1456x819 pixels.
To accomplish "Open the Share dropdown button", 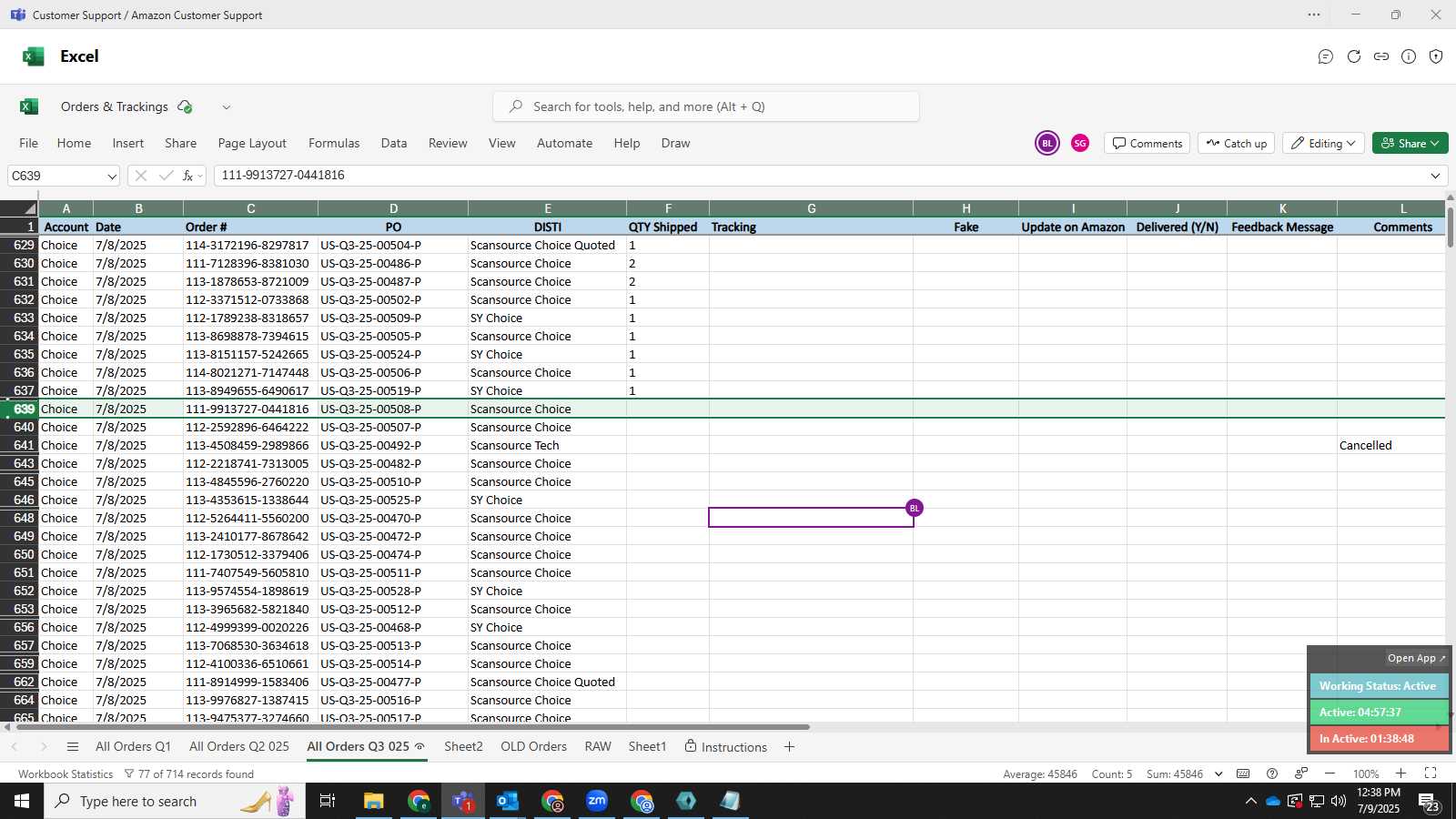I will pos(1410,143).
